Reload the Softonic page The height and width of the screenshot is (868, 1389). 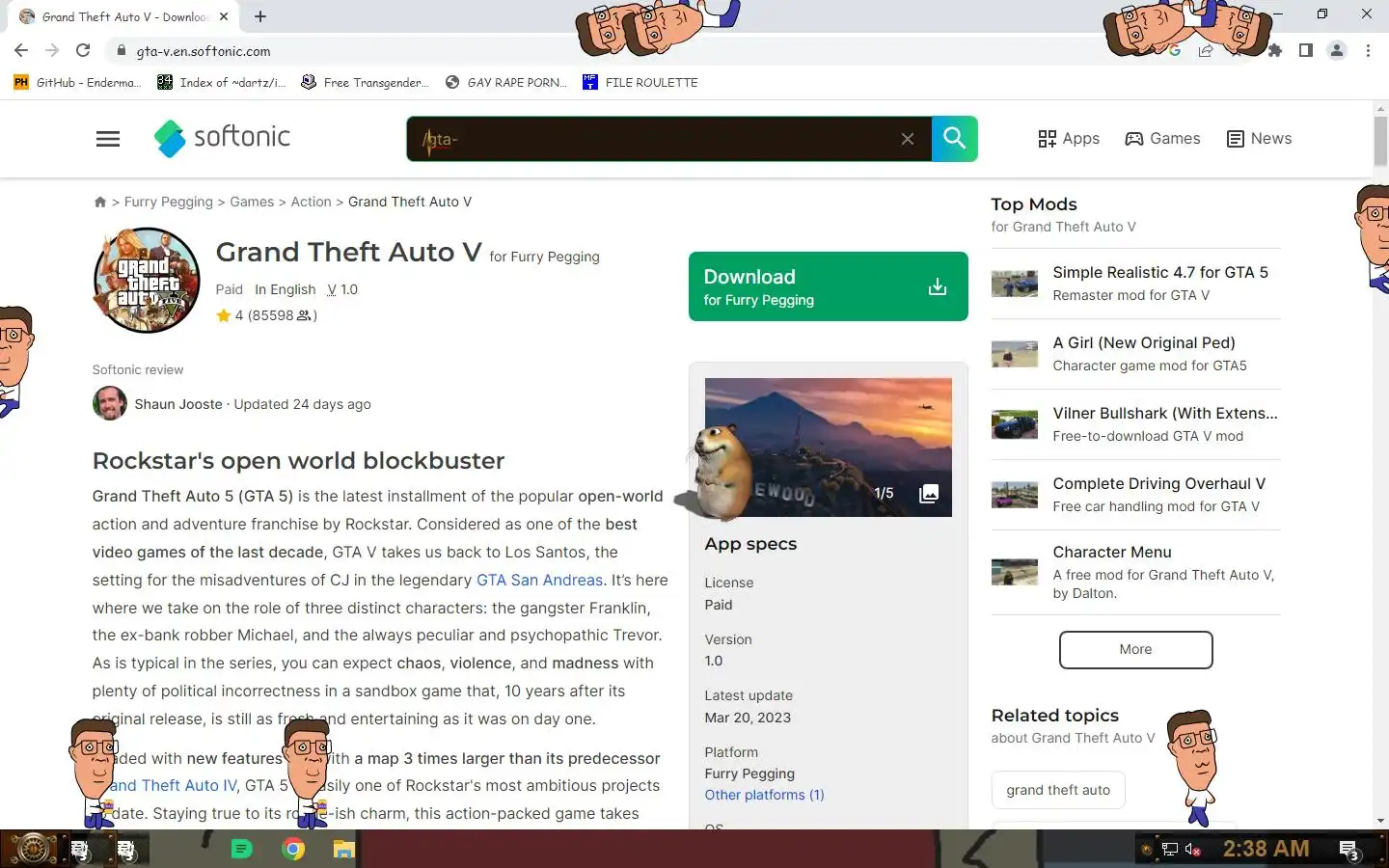coord(83,51)
